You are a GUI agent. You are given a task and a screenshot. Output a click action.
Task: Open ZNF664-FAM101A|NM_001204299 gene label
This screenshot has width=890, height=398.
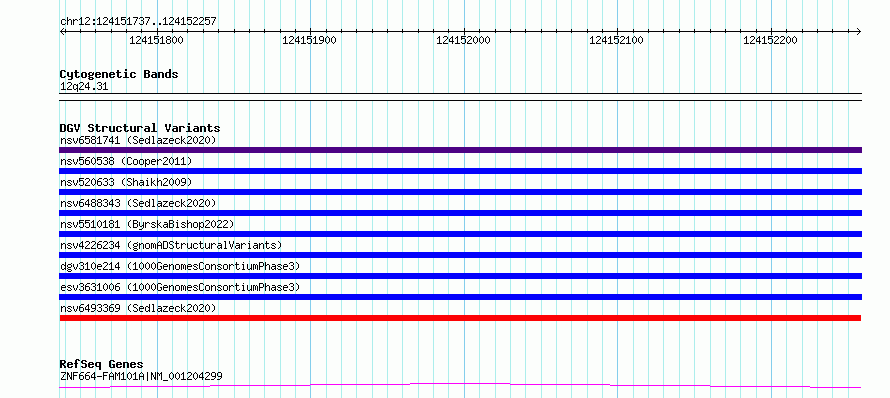141,376
